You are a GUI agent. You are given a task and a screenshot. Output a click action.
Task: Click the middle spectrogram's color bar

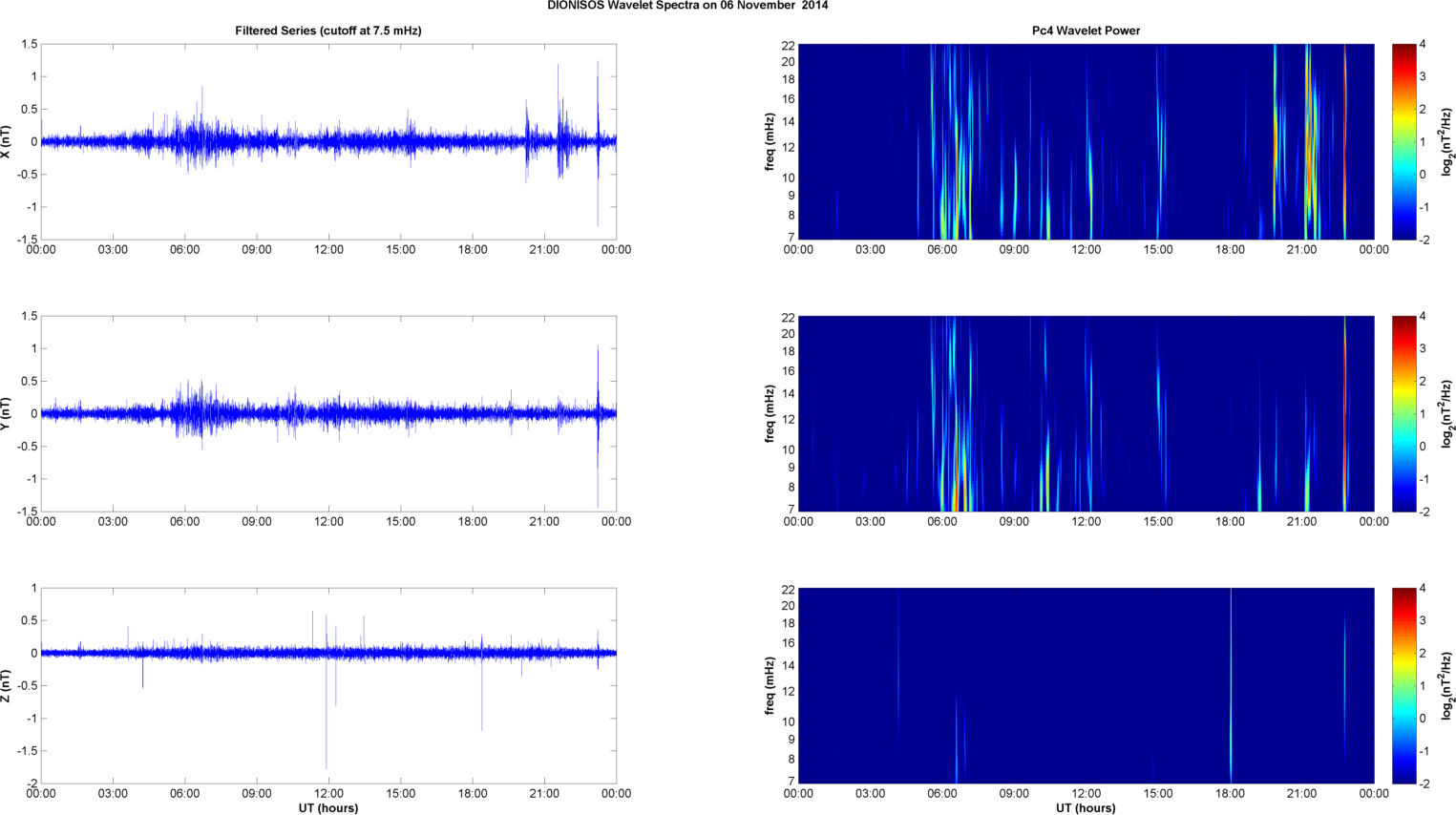click(x=1403, y=413)
